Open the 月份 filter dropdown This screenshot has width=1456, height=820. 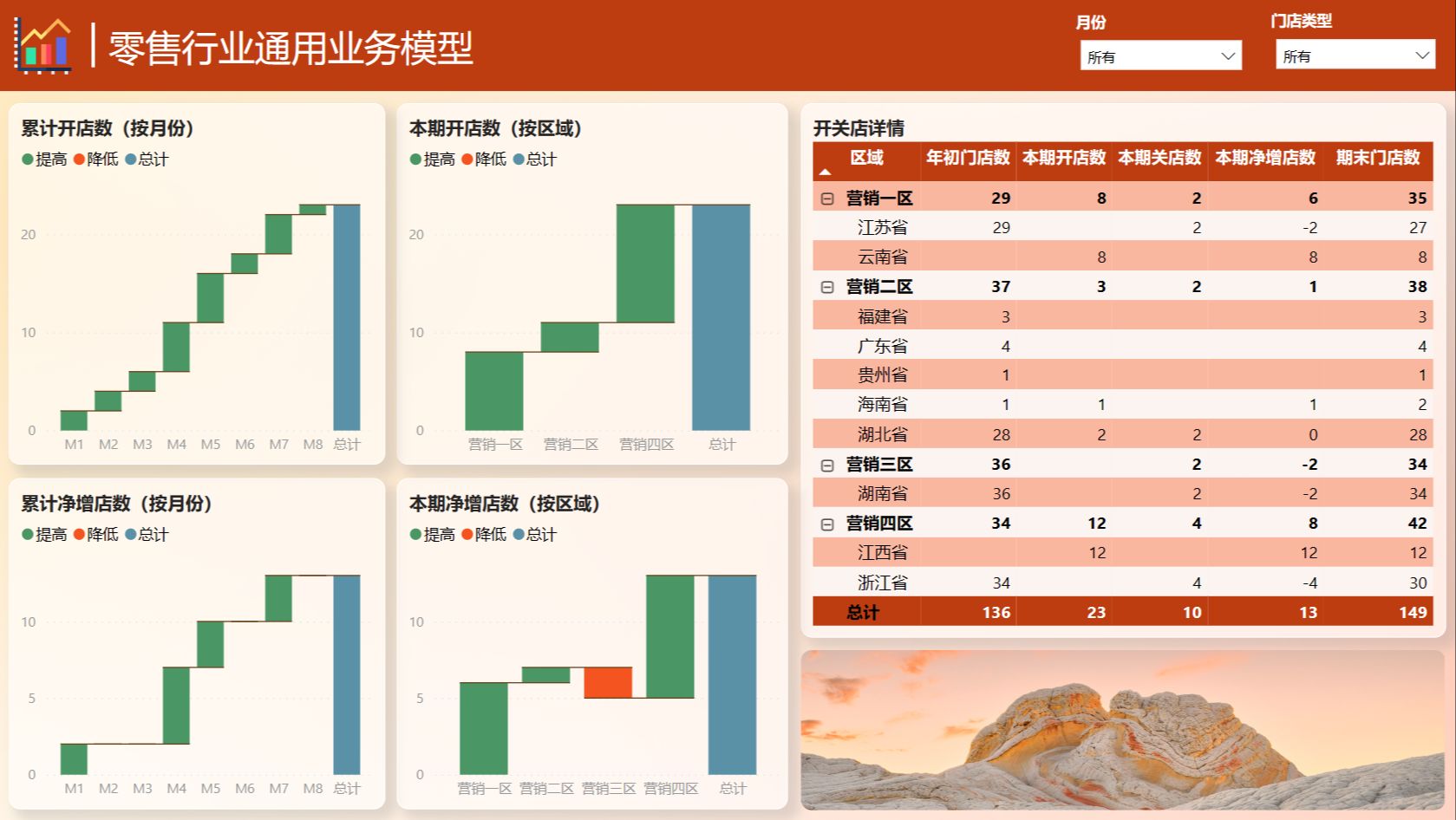(x=1160, y=56)
